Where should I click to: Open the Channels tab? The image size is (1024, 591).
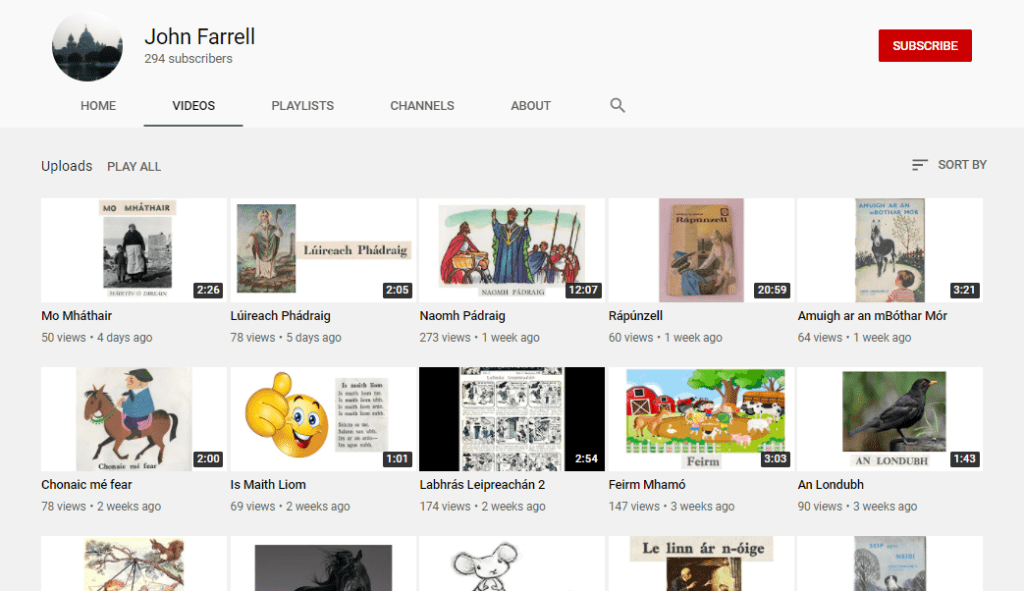(422, 105)
